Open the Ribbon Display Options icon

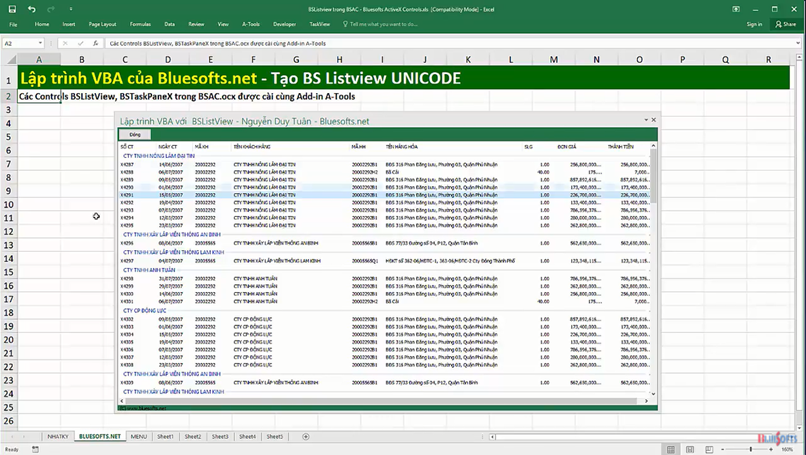coord(736,9)
